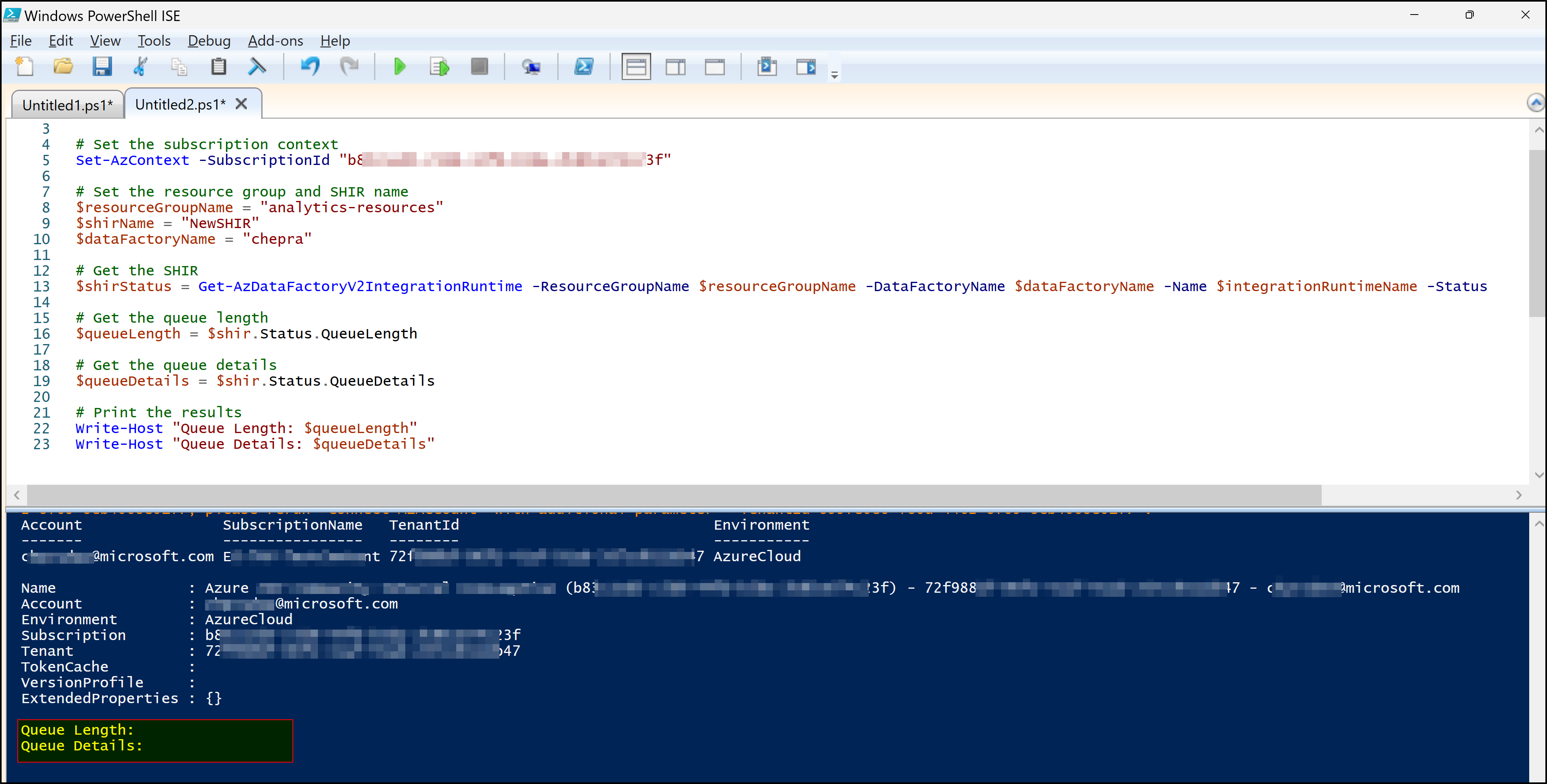This screenshot has width=1547, height=784.
Task: Collapse script pane with round chevron
Action: pyautogui.click(x=1536, y=103)
